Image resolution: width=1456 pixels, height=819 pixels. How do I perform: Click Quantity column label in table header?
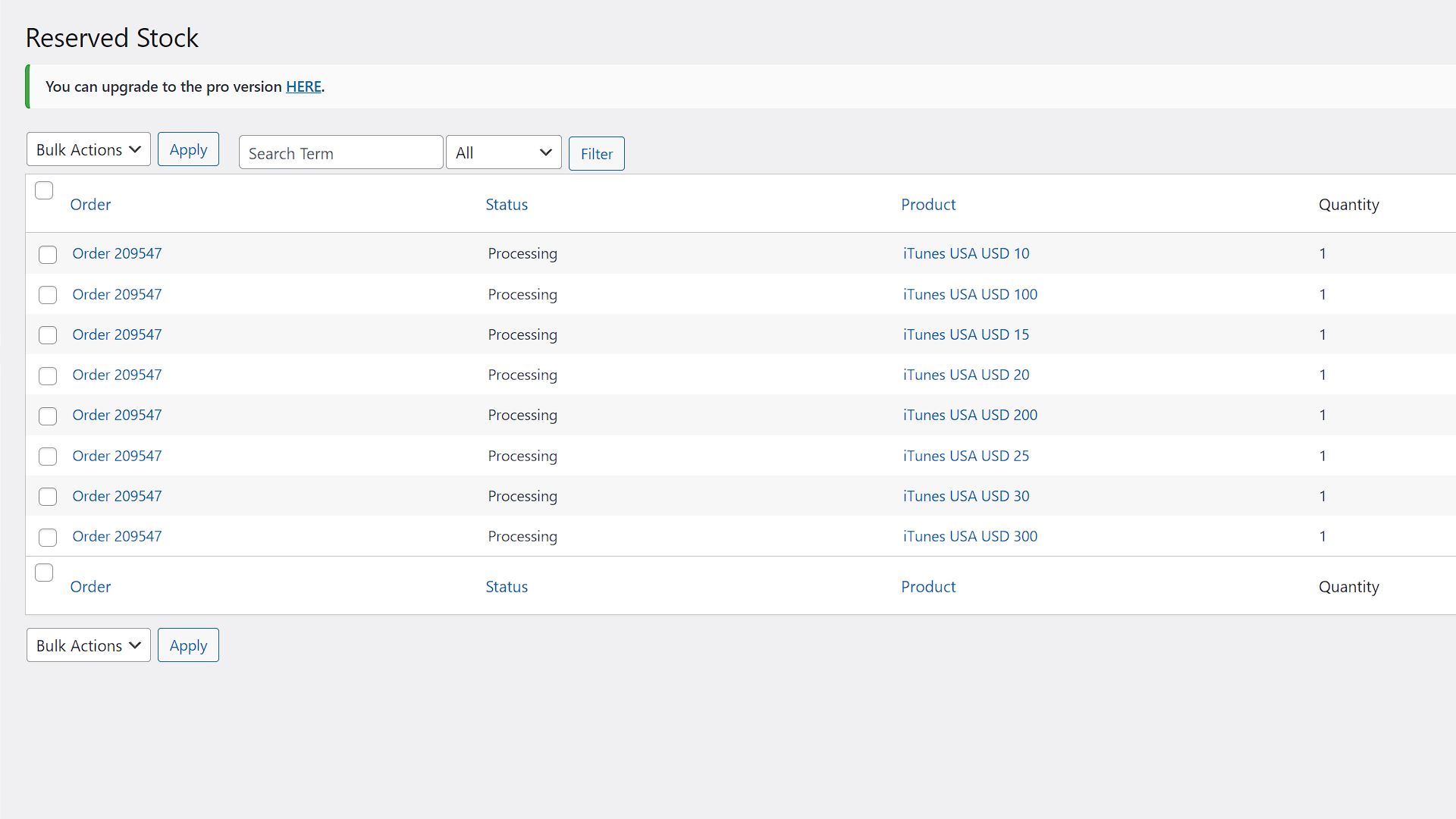[x=1348, y=205]
